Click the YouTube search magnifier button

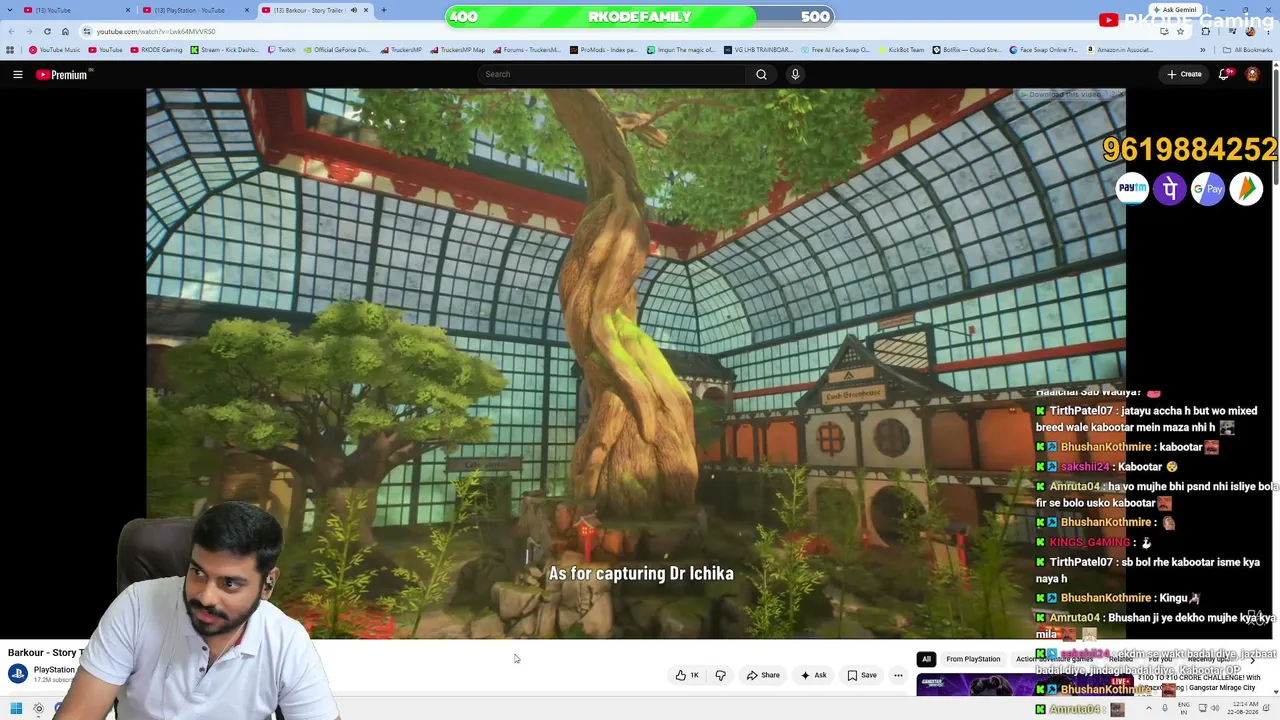pyautogui.click(x=761, y=74)
